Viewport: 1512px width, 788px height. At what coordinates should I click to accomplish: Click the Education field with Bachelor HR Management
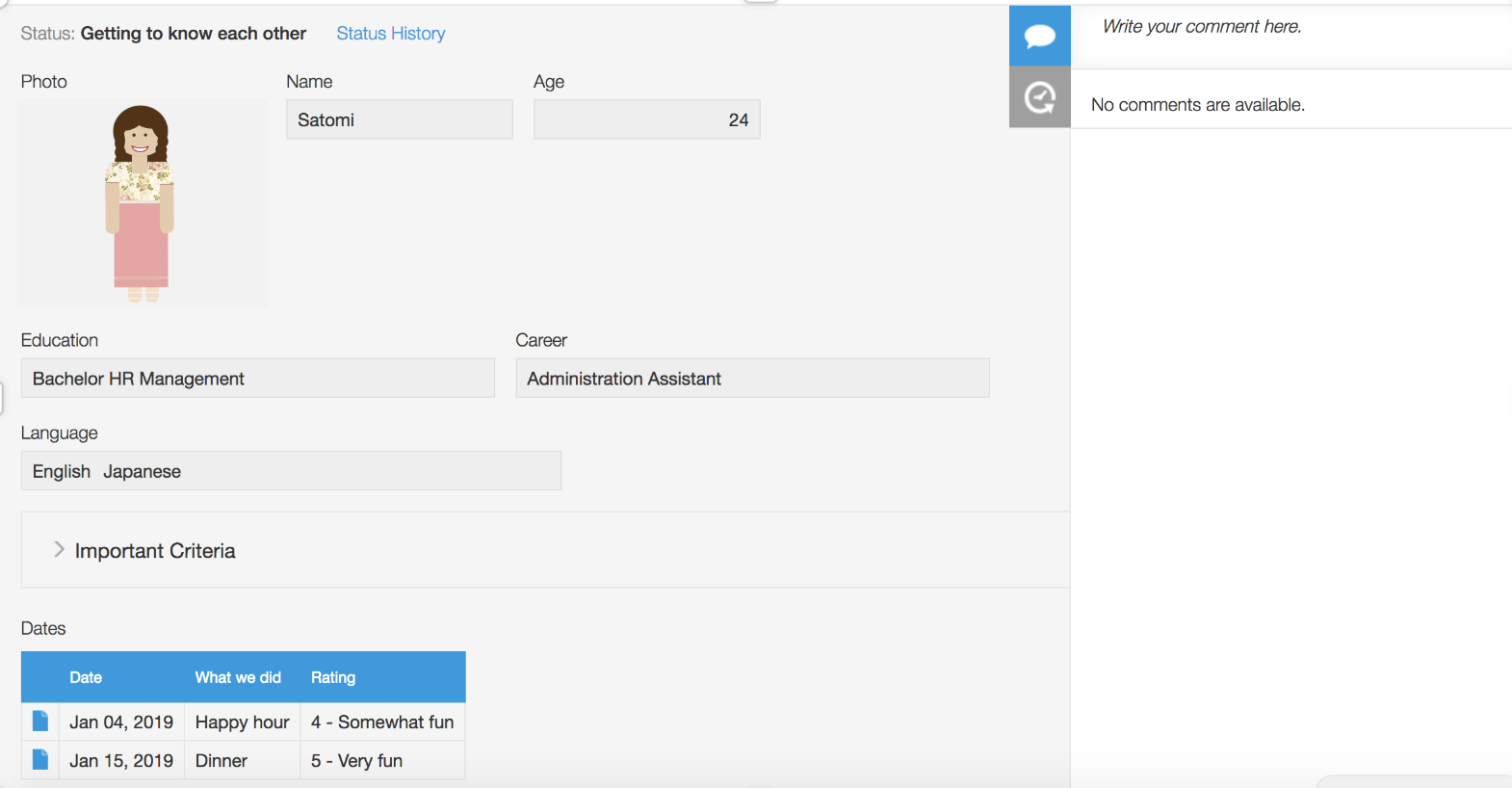coord(257,379)
